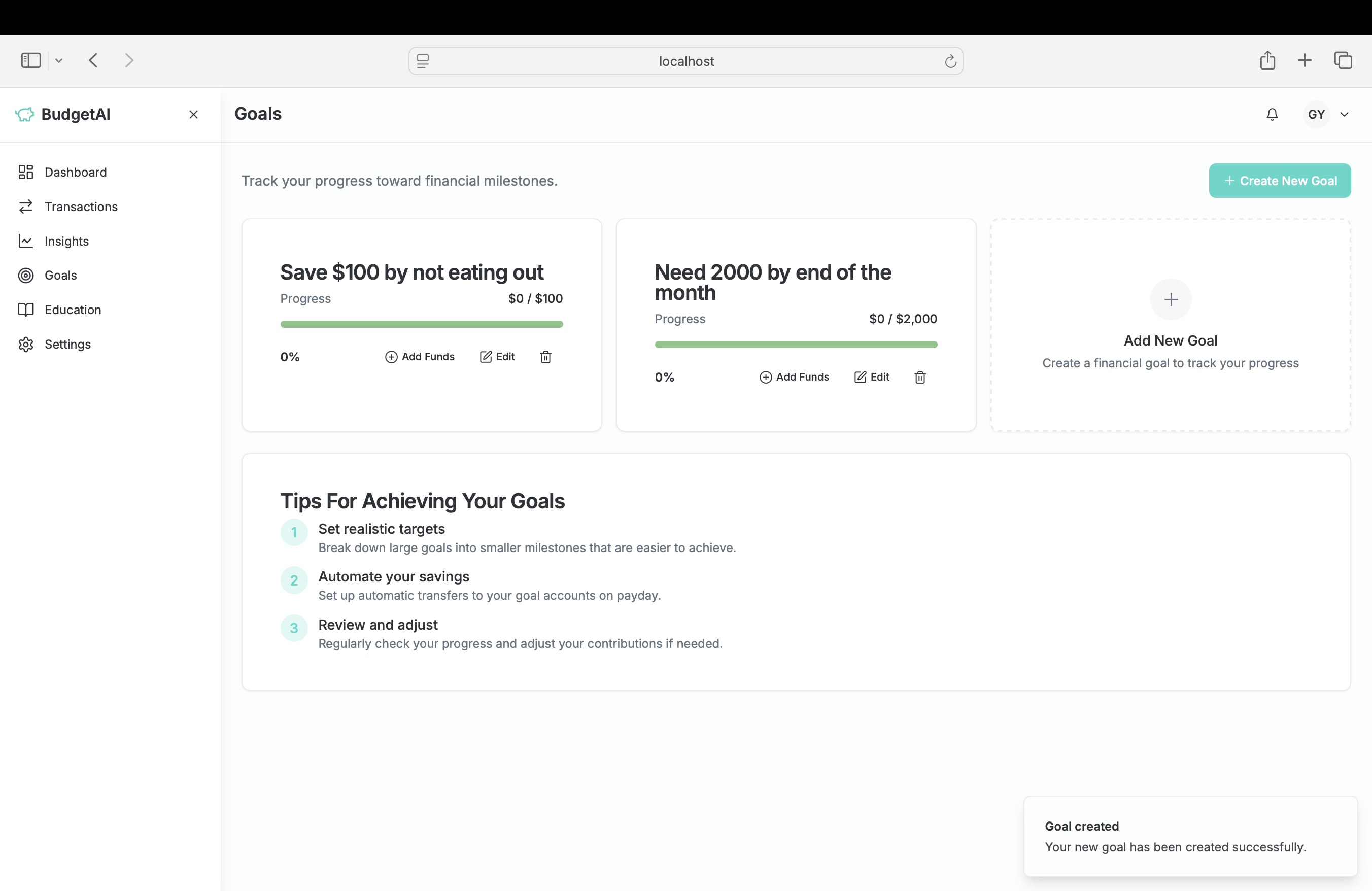Go to Insights in sidebar
The width and height of the screenshot is (1372, 891).
[66, 241]
